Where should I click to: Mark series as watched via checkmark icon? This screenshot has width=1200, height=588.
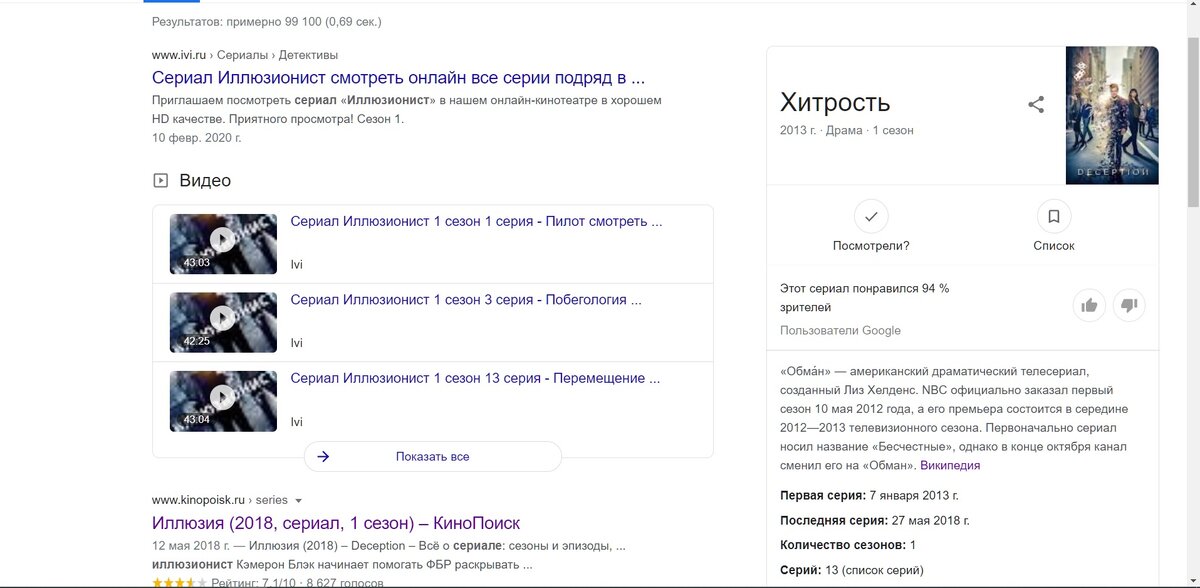(871, 216)
